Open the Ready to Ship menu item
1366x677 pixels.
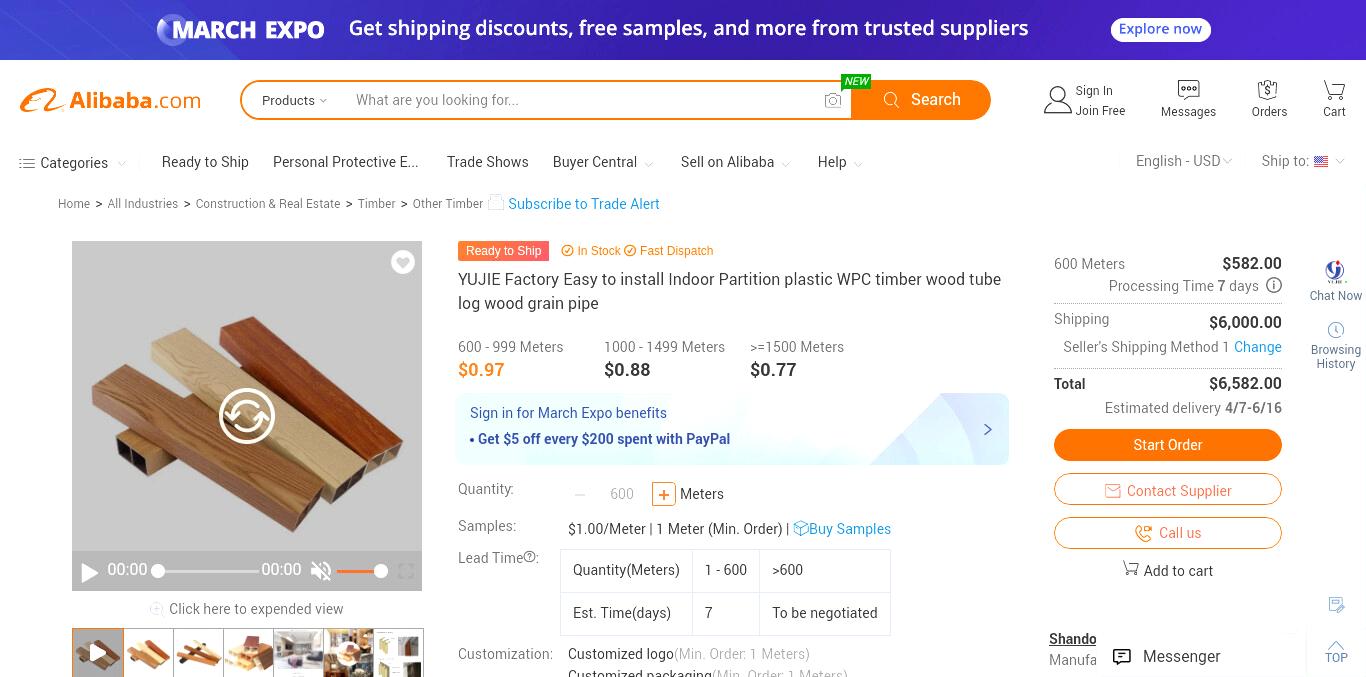[205, 162]
